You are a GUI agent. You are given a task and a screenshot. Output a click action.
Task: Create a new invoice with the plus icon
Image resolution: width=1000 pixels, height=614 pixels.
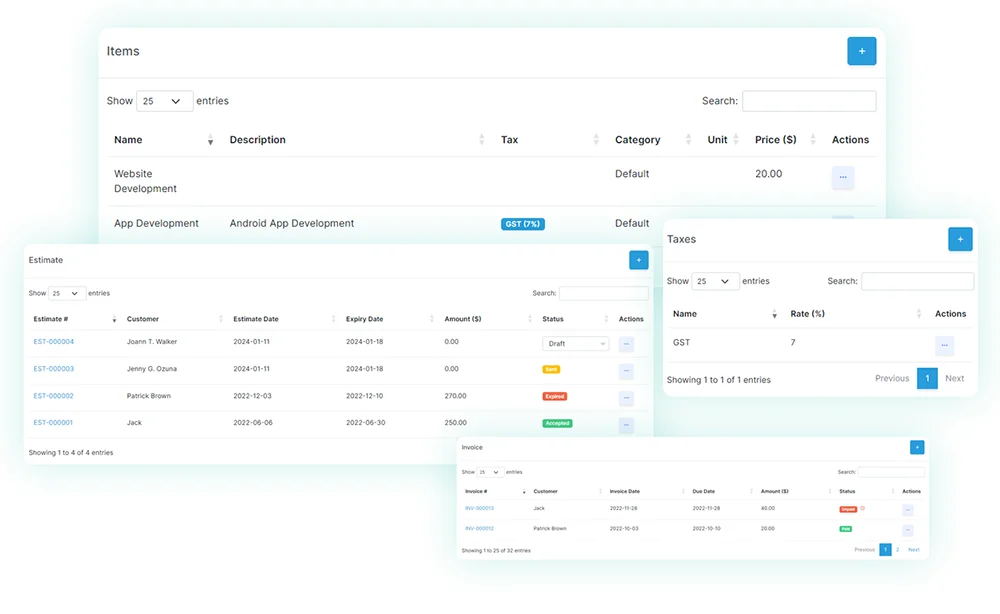tap(916, 447)
